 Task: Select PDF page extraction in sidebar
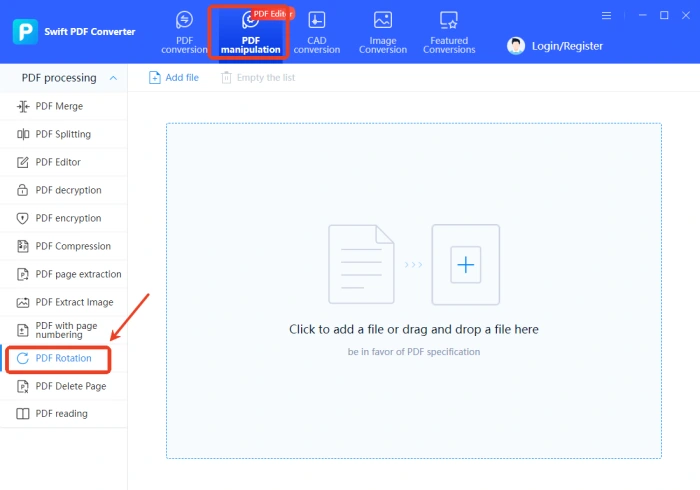coord(64,274)
